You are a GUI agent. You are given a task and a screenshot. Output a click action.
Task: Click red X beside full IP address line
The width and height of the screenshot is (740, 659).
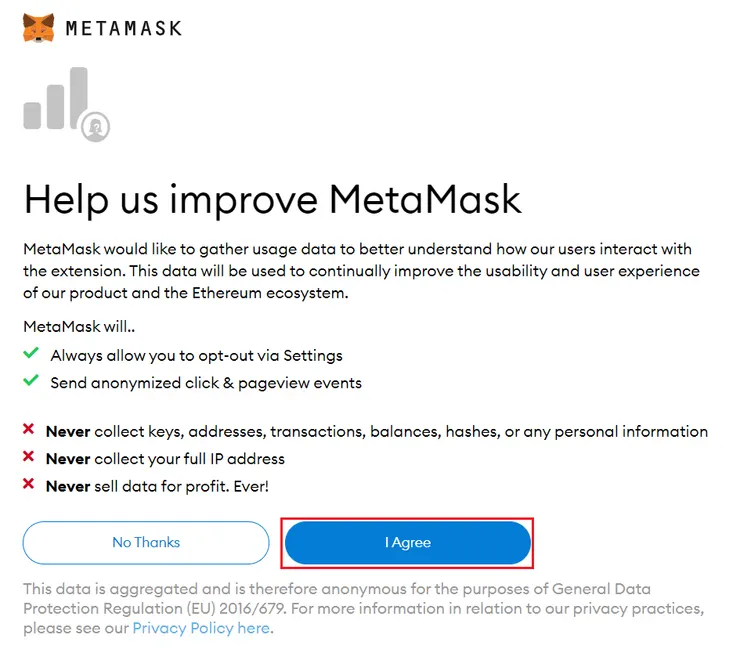pyautogui.click(x=30, y=458)
